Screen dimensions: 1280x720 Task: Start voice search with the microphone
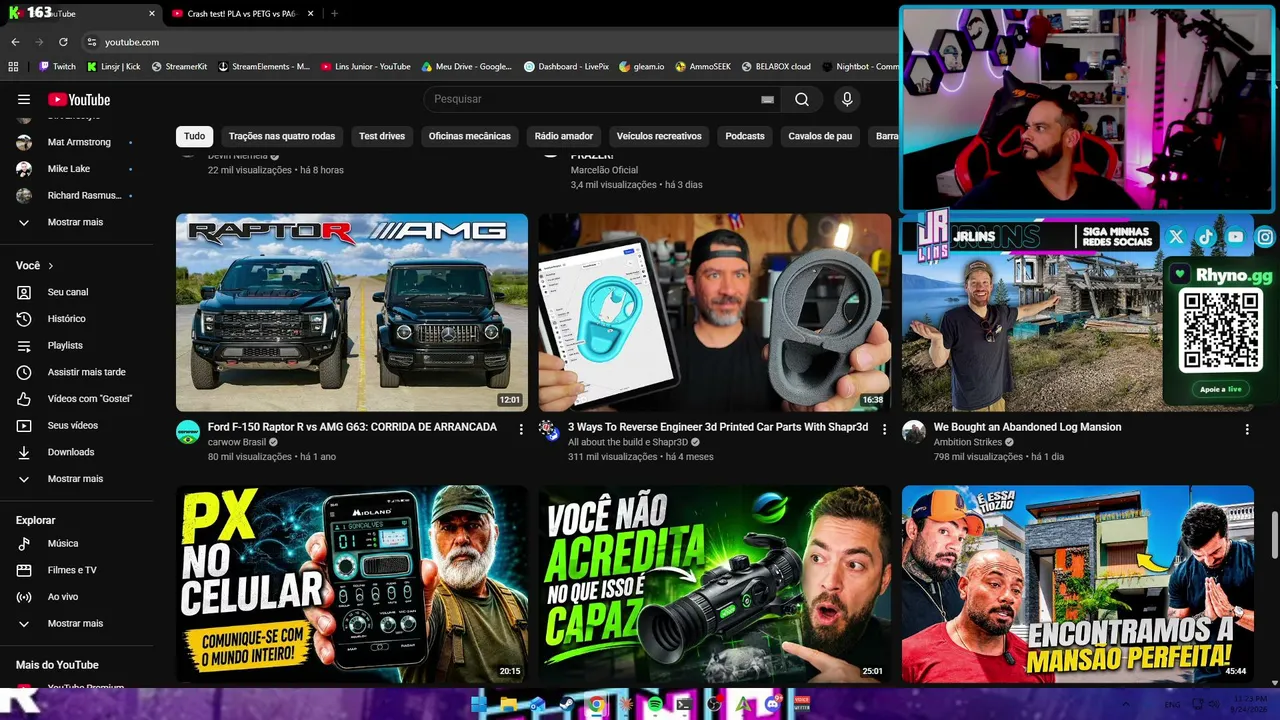click(x=847, y=99)
